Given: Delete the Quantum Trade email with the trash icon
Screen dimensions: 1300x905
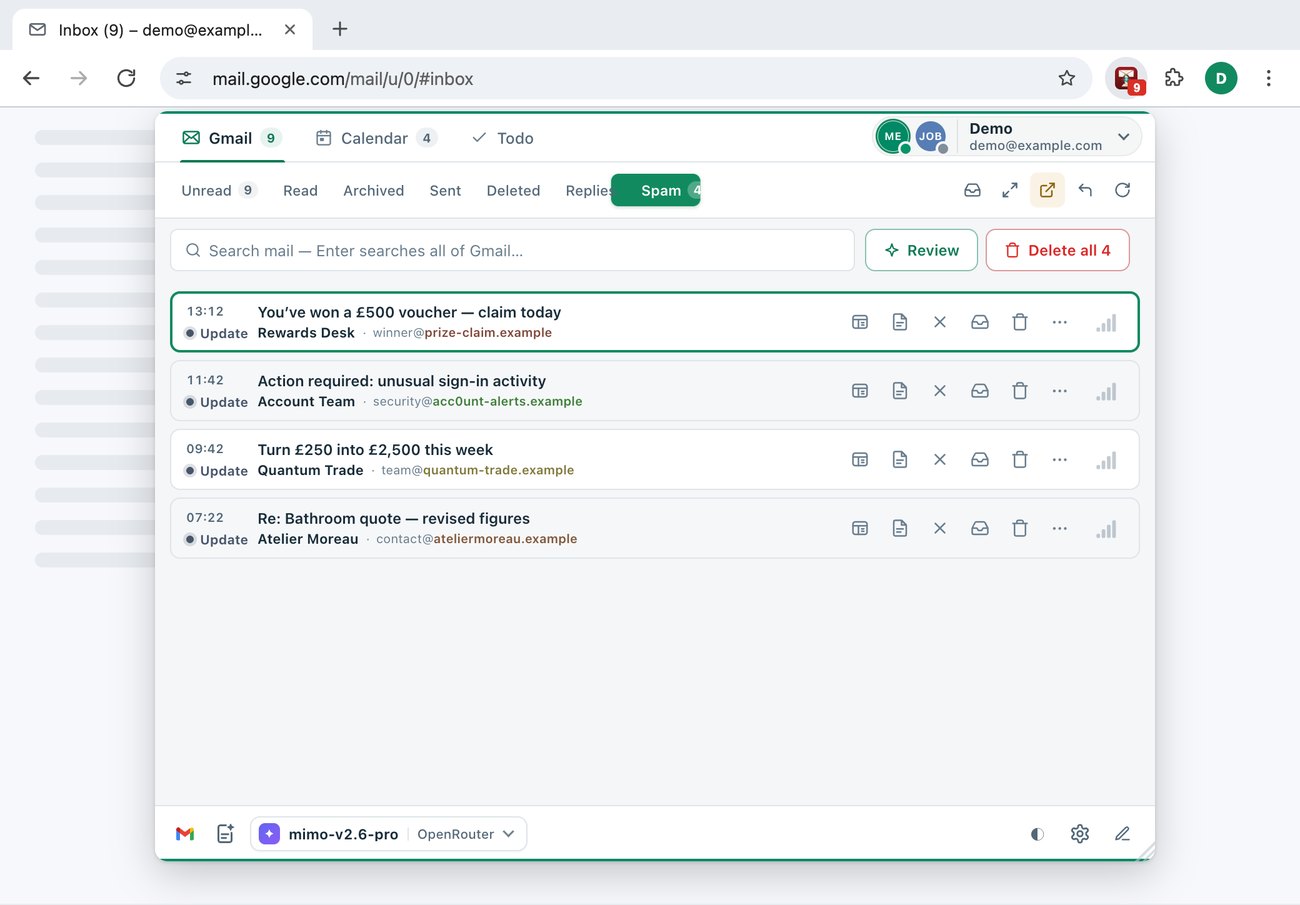Looking at the screenshot, I should click(1020, 460).
